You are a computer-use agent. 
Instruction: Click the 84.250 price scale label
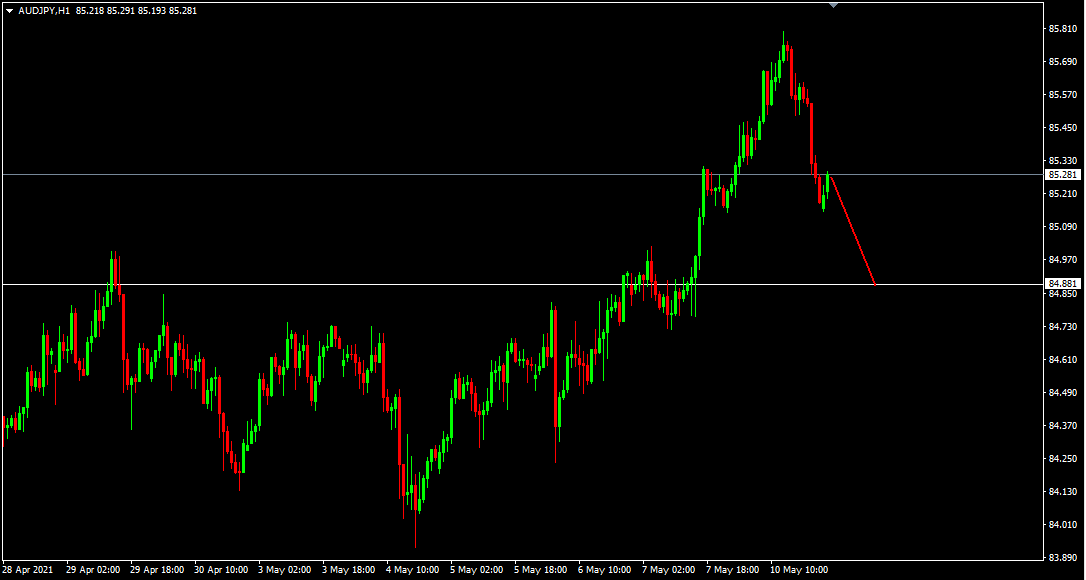pos(1062,459)
